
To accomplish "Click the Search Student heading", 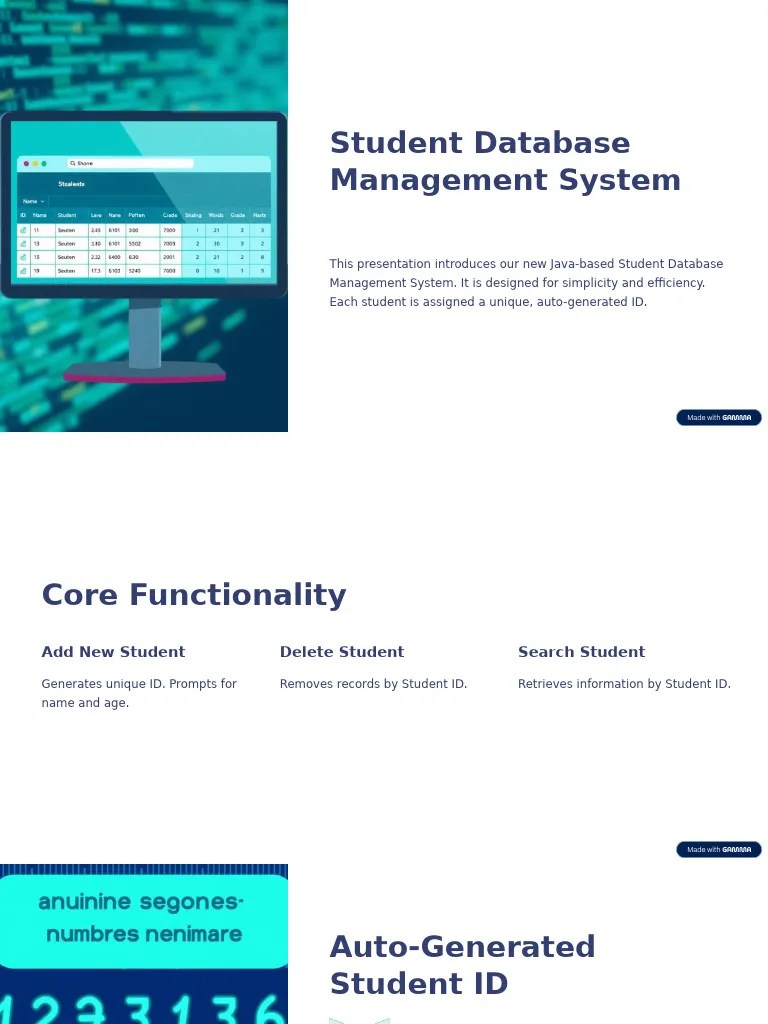I will coord(581,652).
